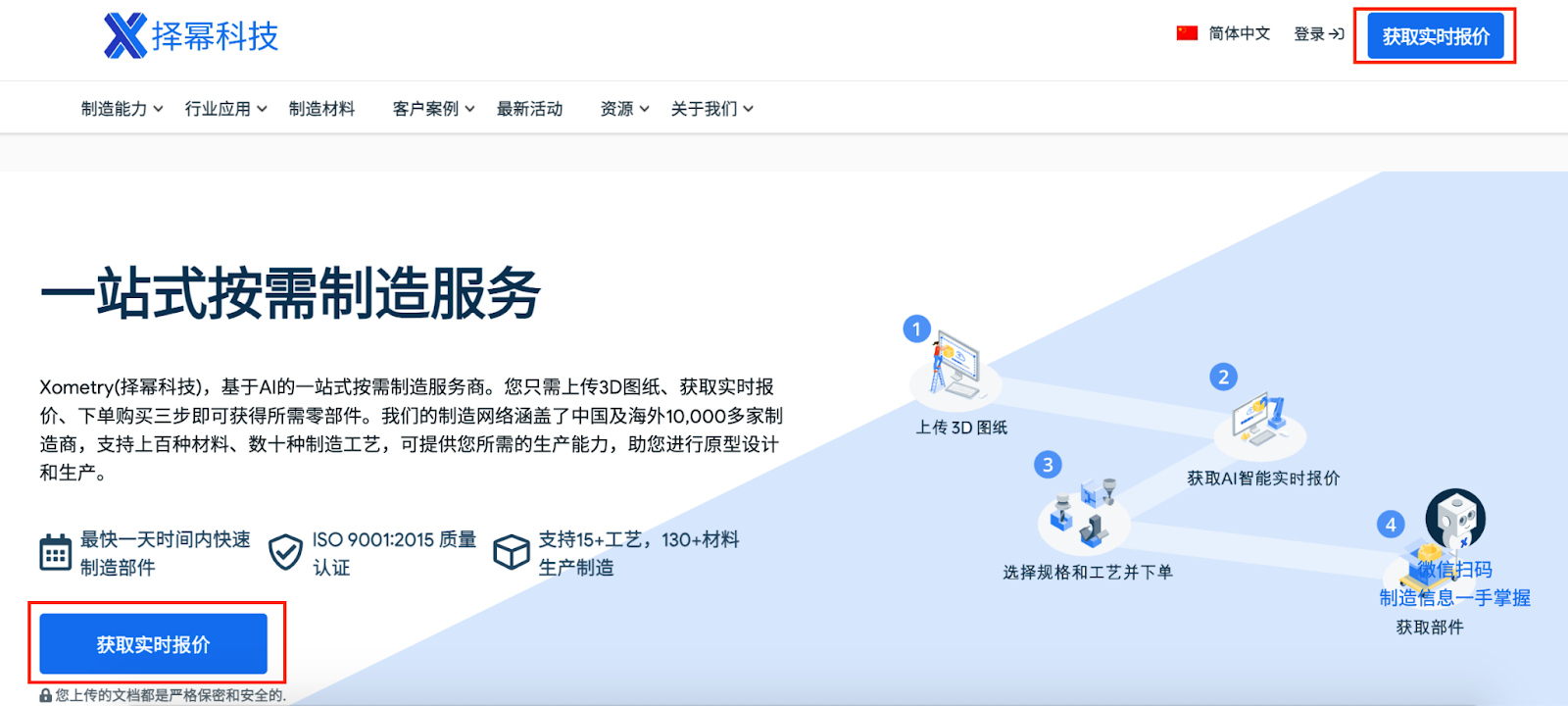Click the top-right 获取实时报价 button
This screenshot has height=706, width=1568.
click(x=1436, y=36)
